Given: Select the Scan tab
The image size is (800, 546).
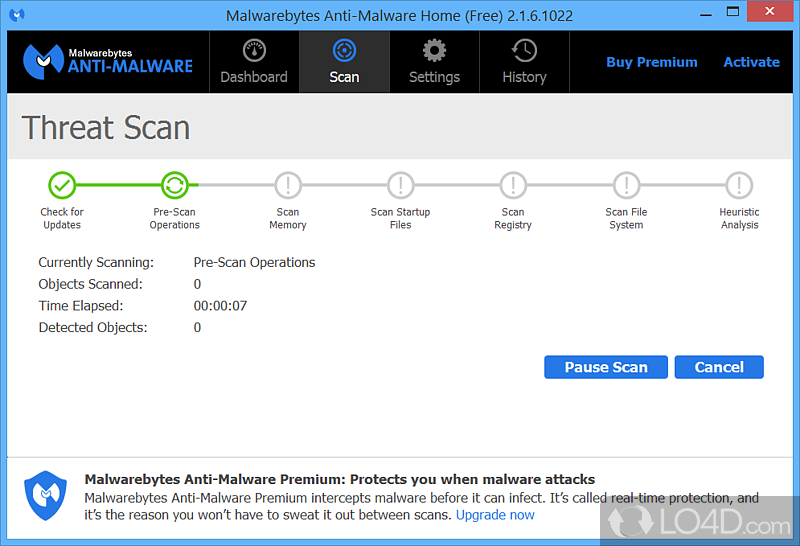Looking at the screenshot, I should 344,62.
